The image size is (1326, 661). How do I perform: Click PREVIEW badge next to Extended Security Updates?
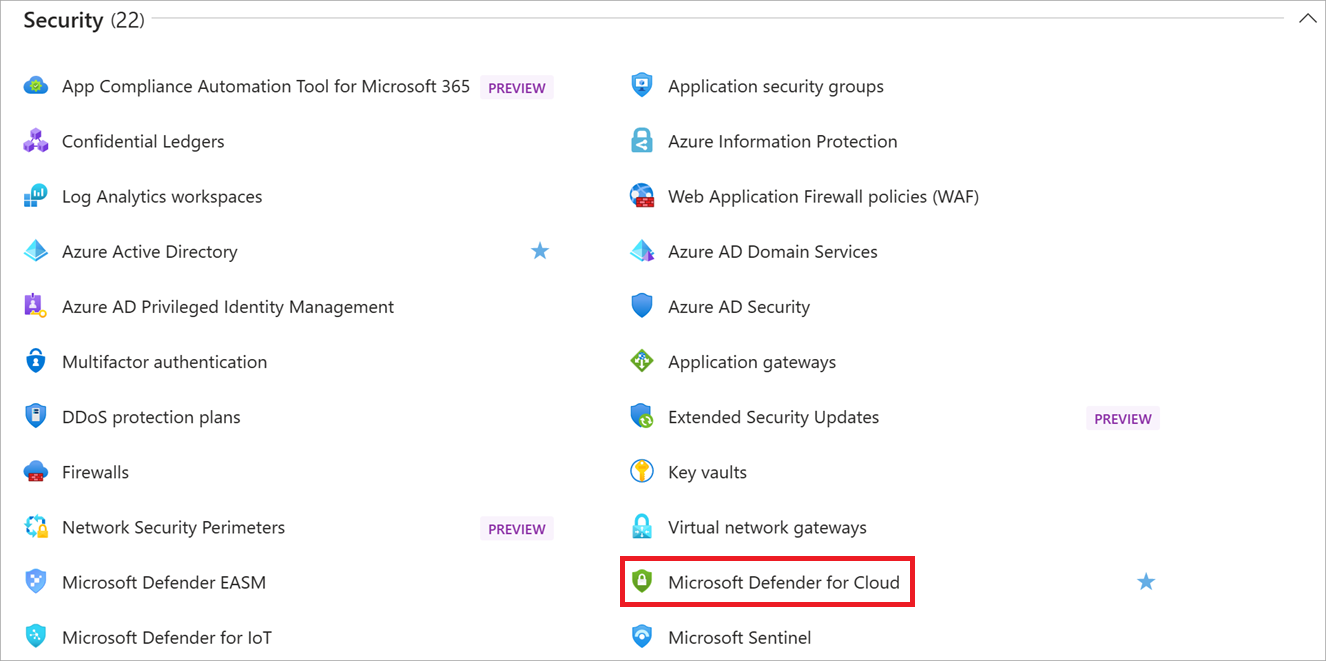point(1123,418)
